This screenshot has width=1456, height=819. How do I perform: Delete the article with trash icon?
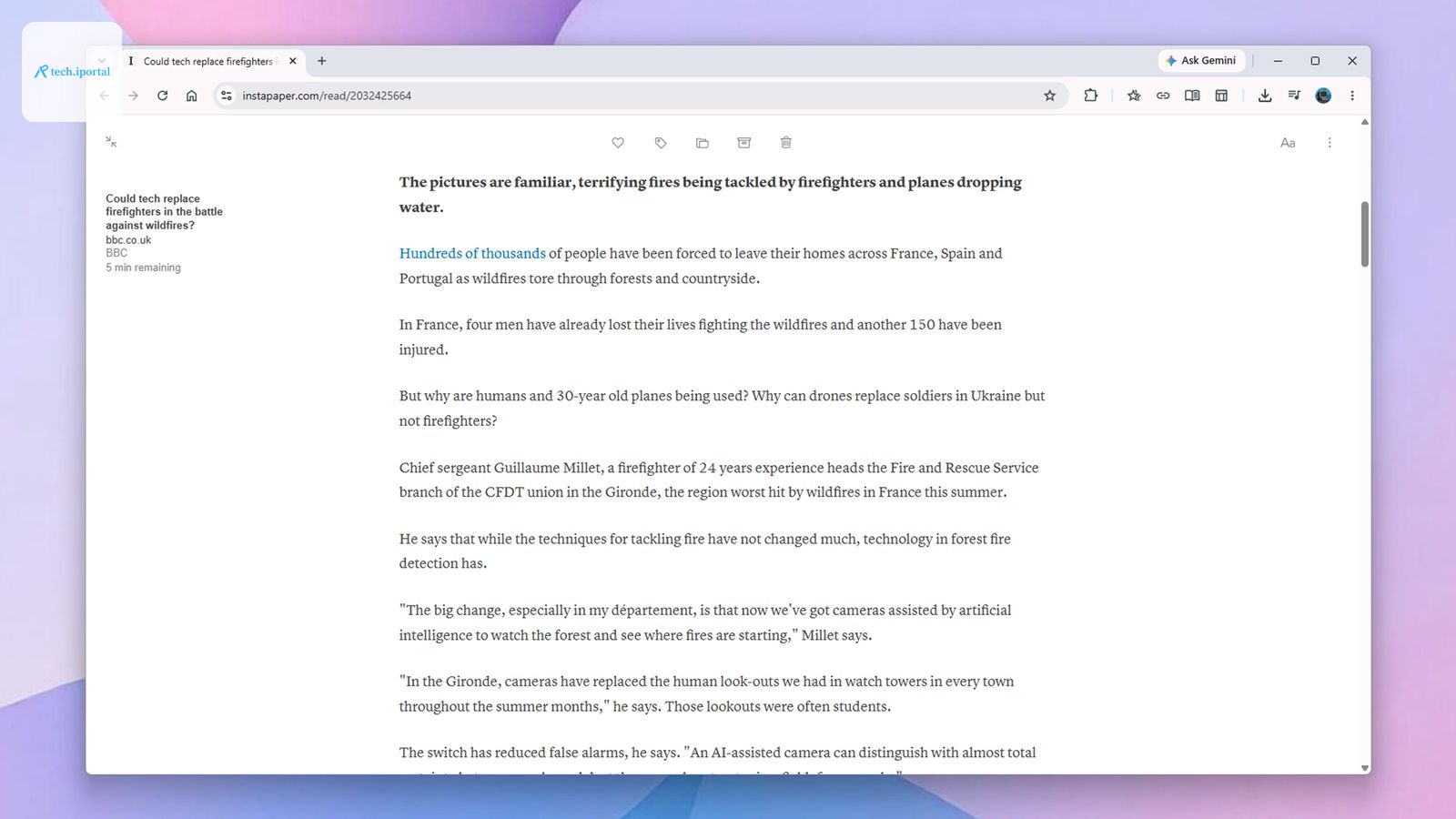(x=786, y=143)
